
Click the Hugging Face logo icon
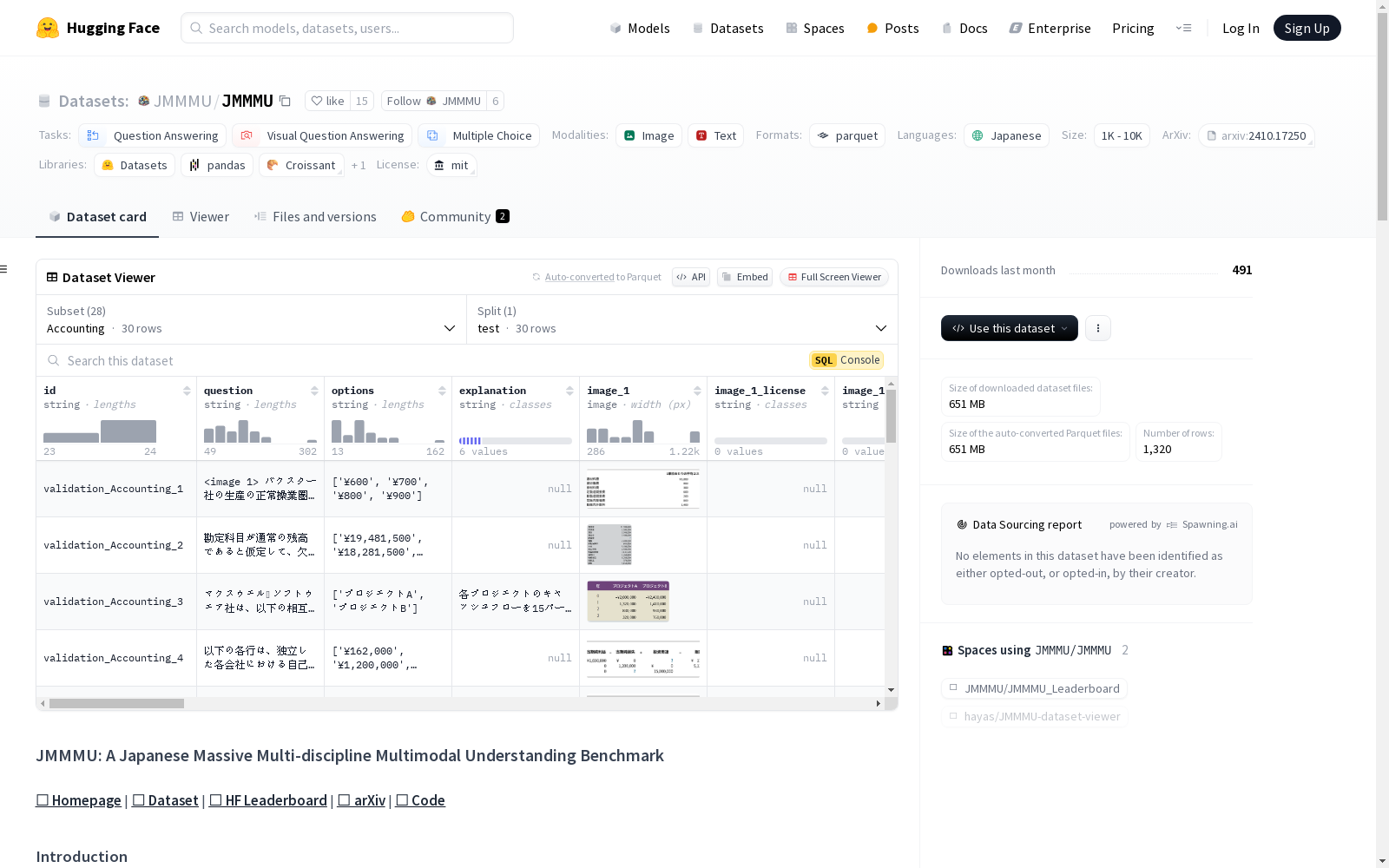[x=48, y=28]
